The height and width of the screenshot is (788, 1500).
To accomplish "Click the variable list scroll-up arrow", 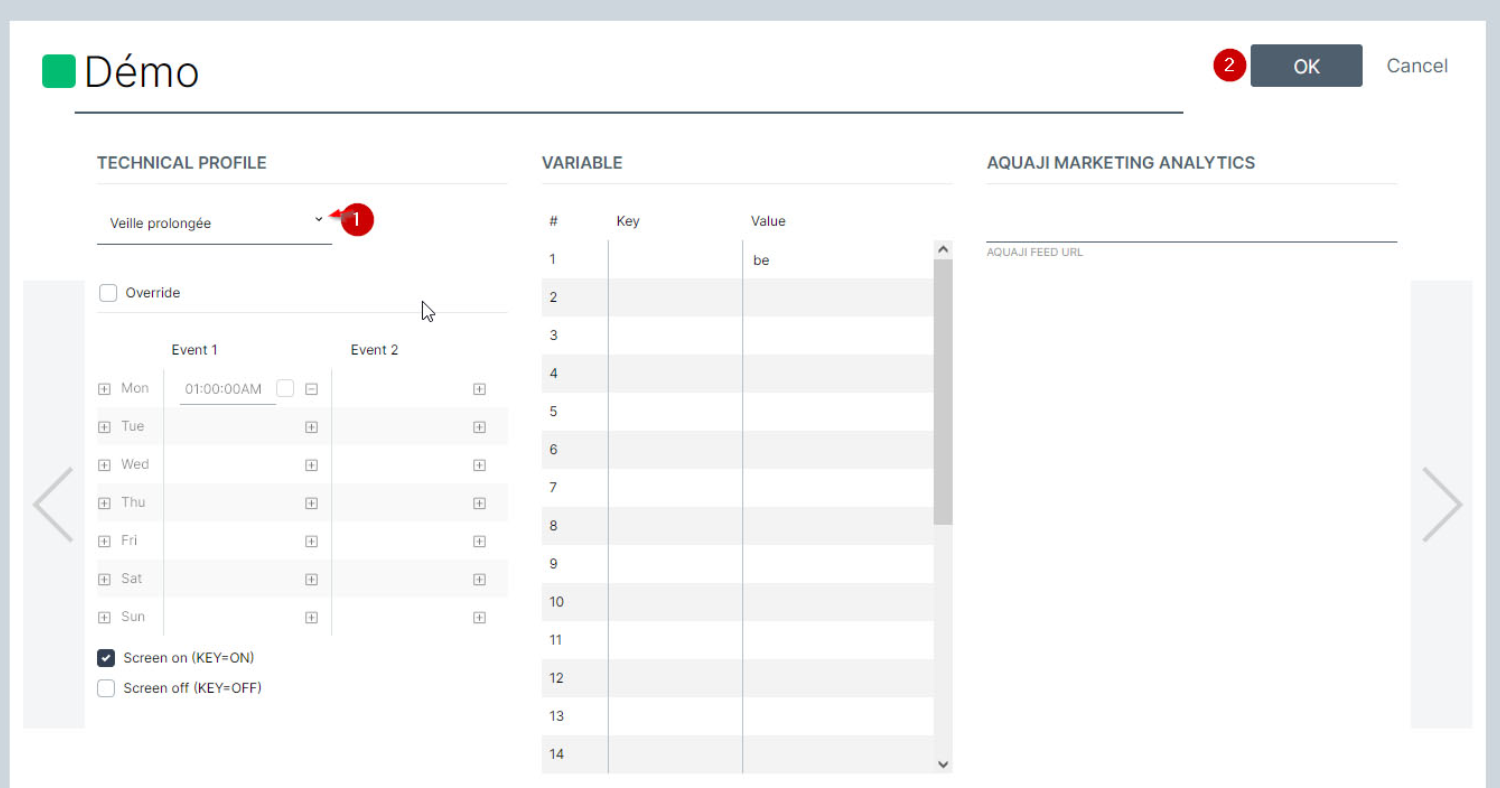I will point(942,249).
